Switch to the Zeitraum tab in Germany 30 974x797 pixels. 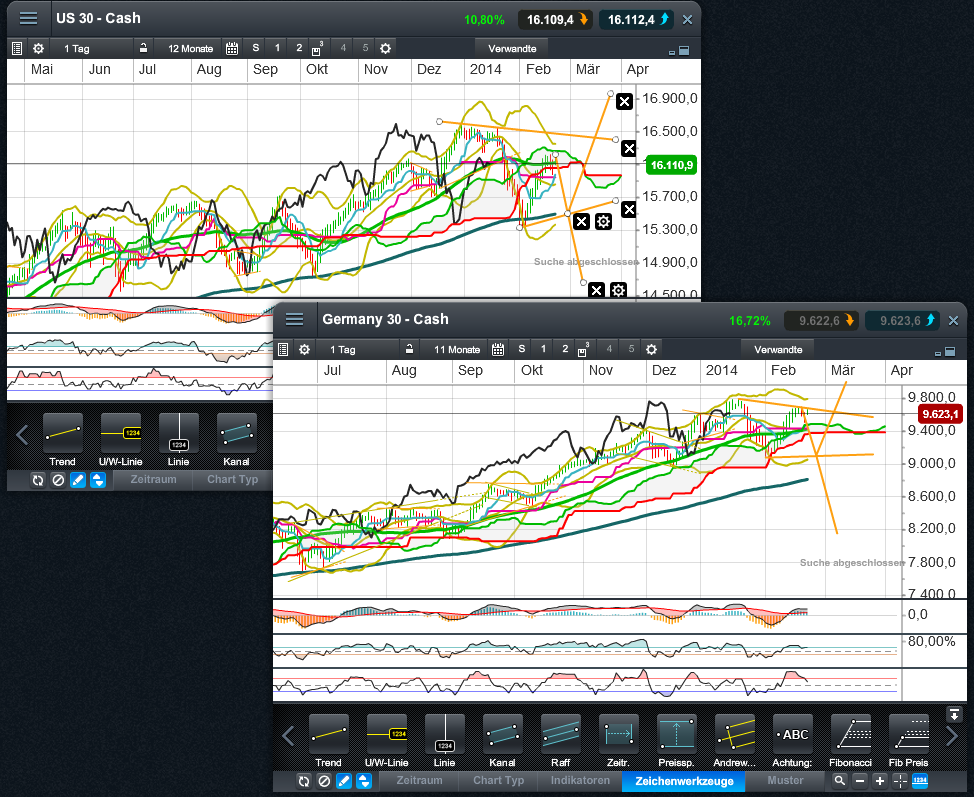point(419,780)
